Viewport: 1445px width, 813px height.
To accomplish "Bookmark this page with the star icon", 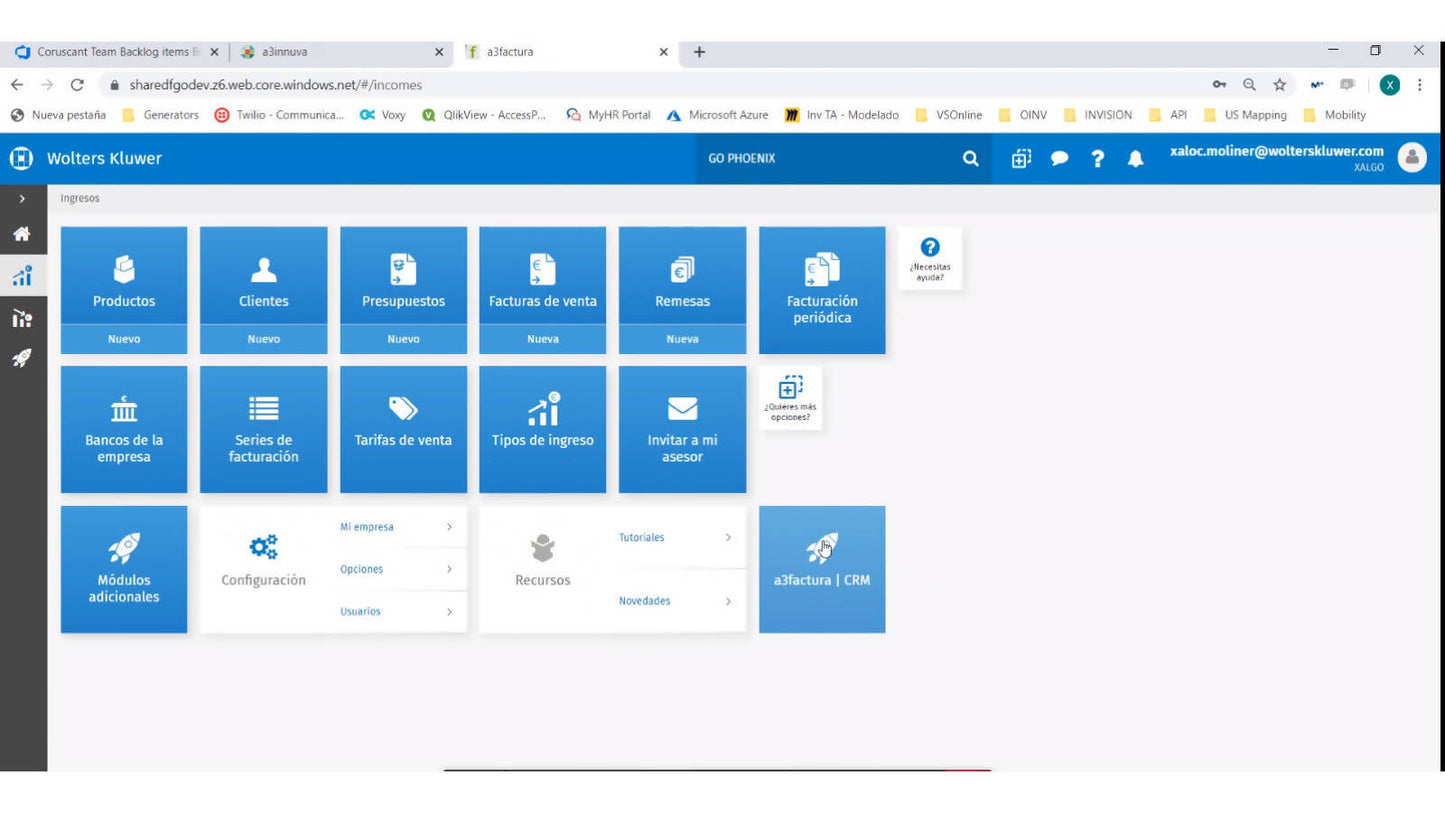I will pos(1279,85).
